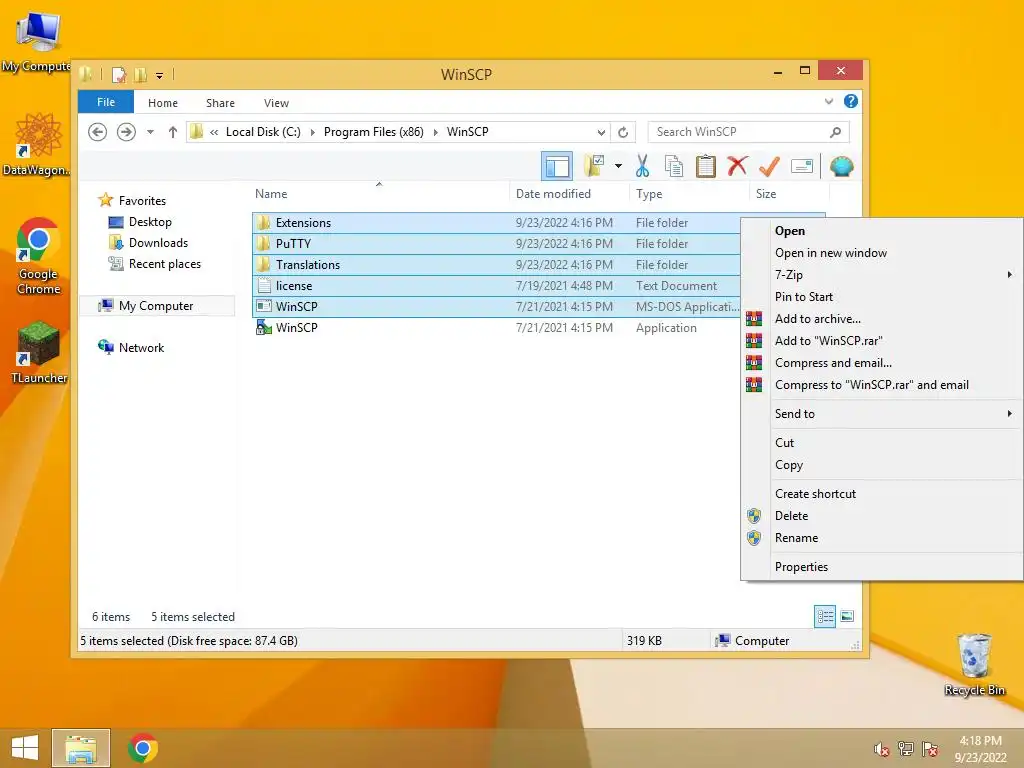
Task: Click Chrome icon in the taskbar
Action: (143, 748)
